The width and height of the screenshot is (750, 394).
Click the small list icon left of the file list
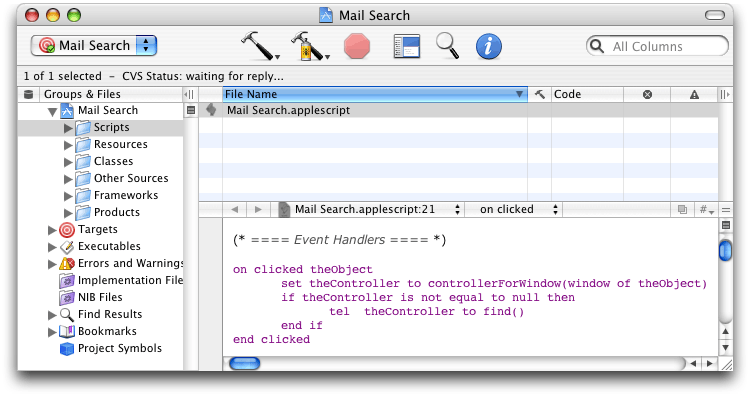tap(191, 110)
